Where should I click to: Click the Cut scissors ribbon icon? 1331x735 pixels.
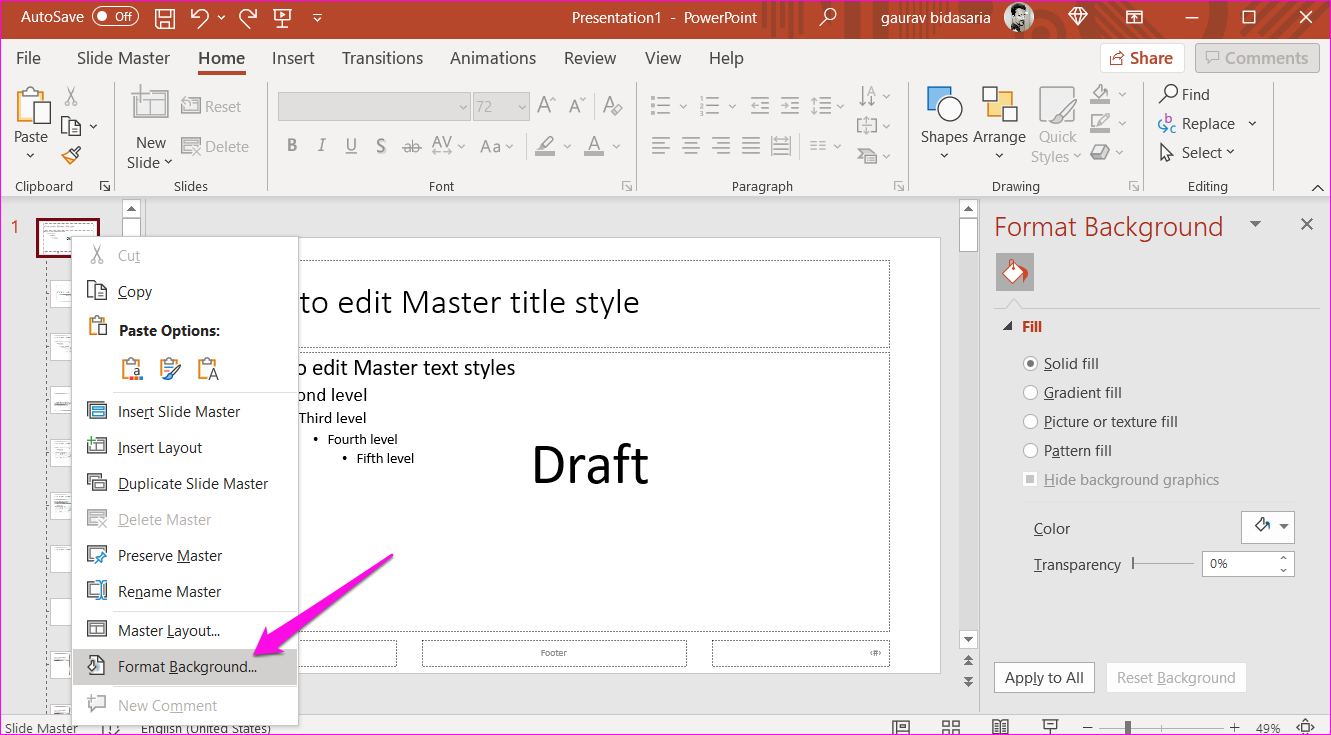click(71, 96)
